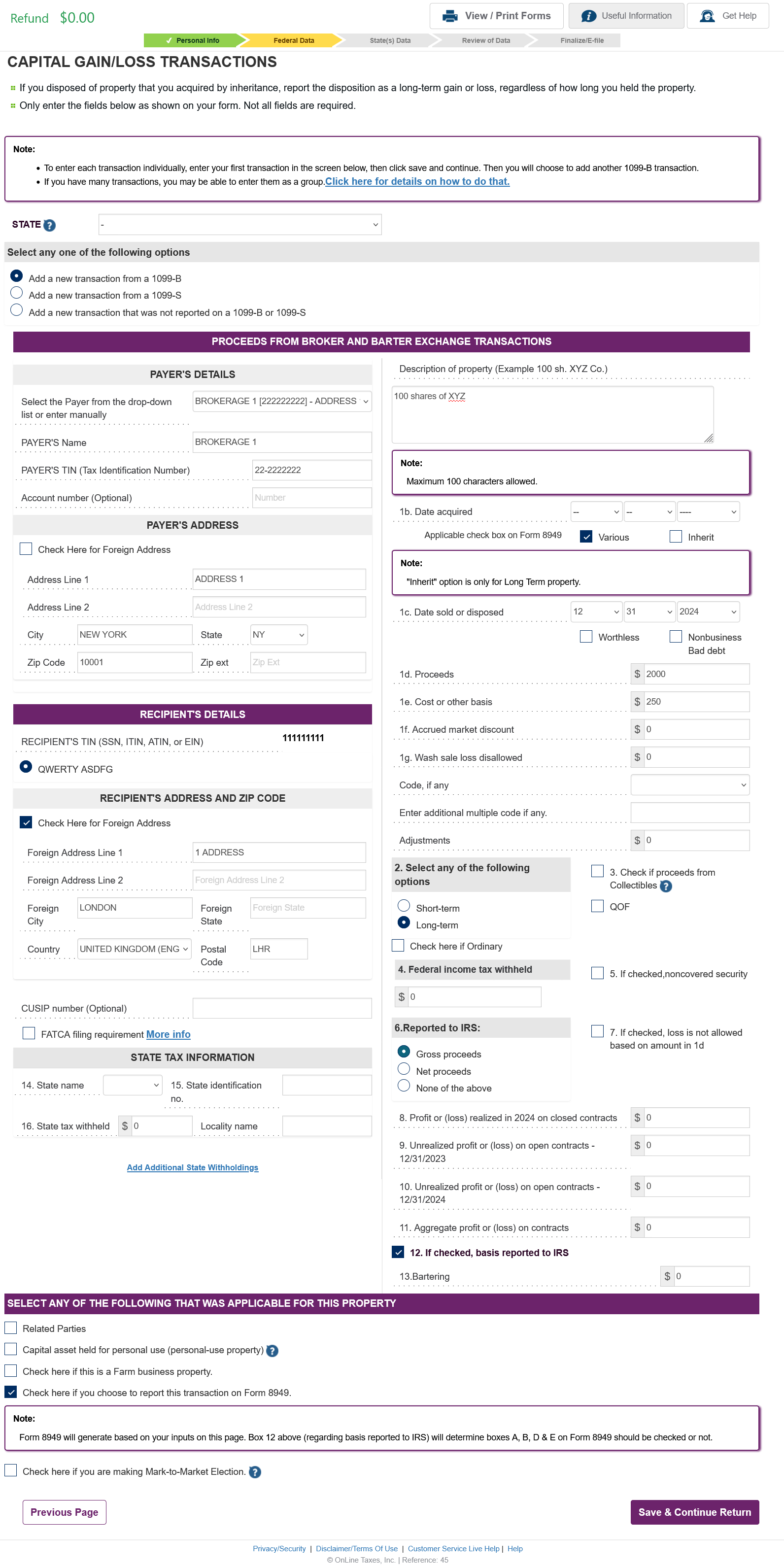Image resolution: width=784 pixels, height=1568 pixels.
Task: Click the printer icon for View / Print Forms
Action: pyautogui.click(x=450, y=16)
